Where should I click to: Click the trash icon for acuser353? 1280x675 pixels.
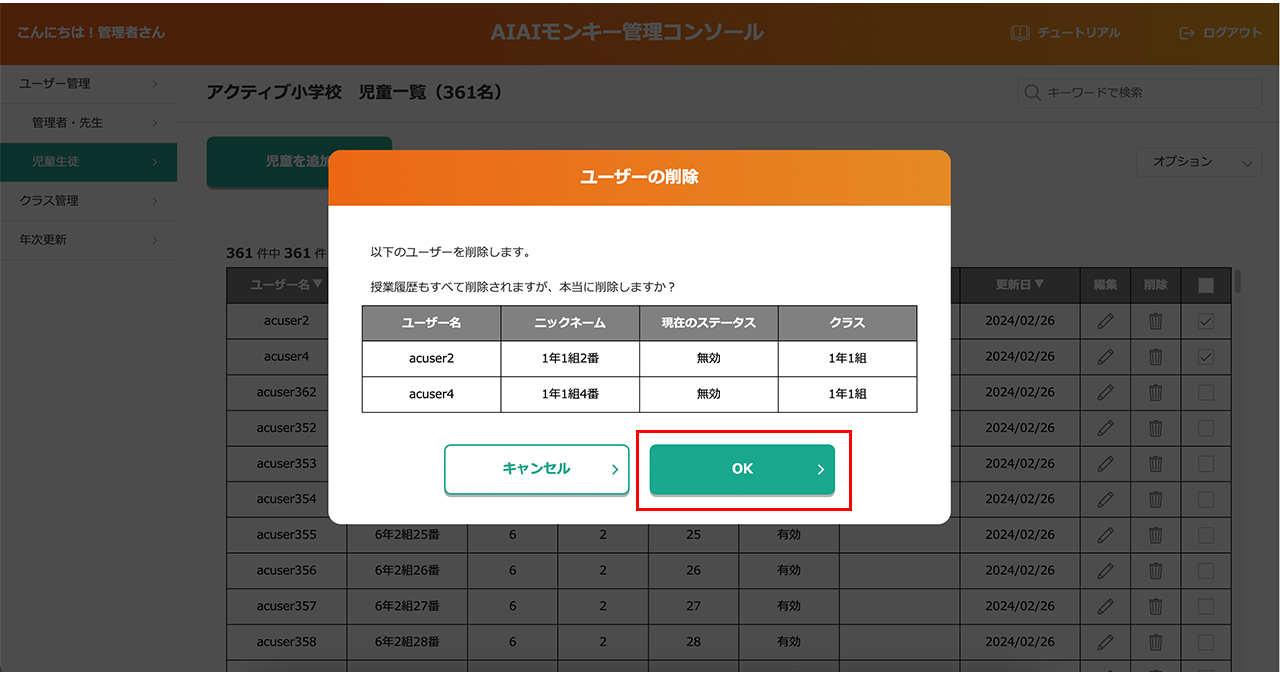(x=1155, y=464)
